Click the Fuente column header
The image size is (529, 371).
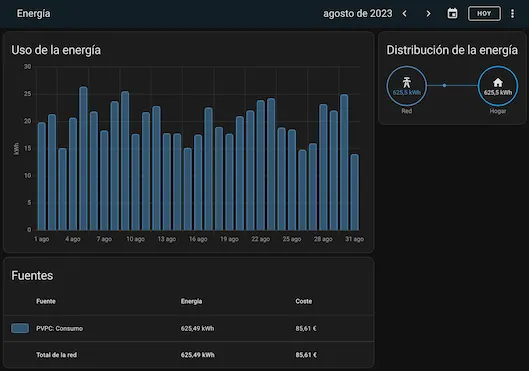pos(46,301)
